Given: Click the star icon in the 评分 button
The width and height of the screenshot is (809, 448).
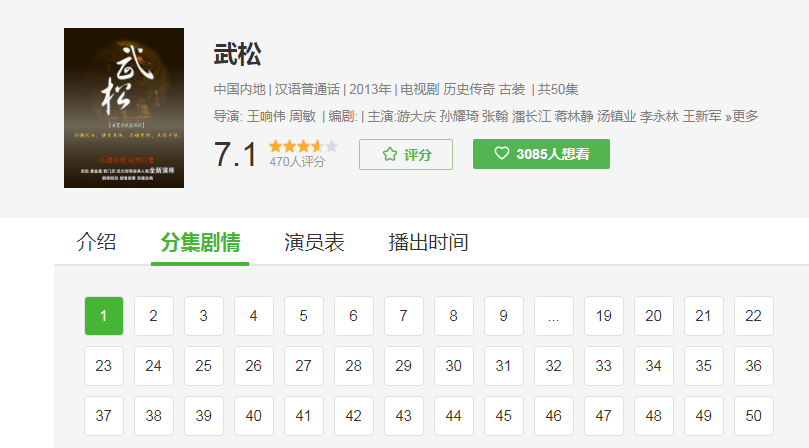Looking at the screenshot, I should click(x=390, y=154).
